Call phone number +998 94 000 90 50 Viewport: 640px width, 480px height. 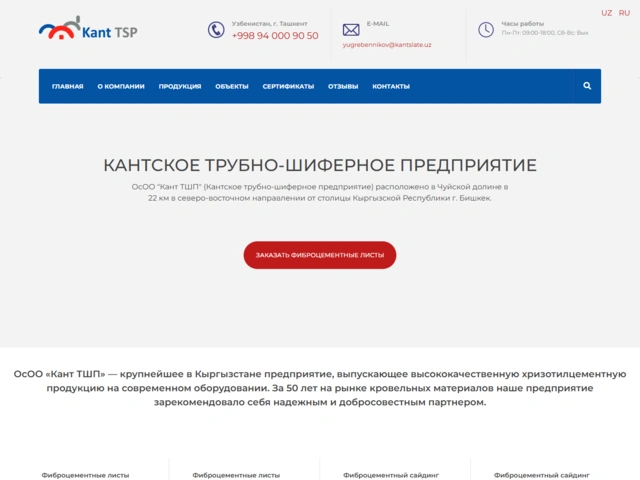click(275, 36)
